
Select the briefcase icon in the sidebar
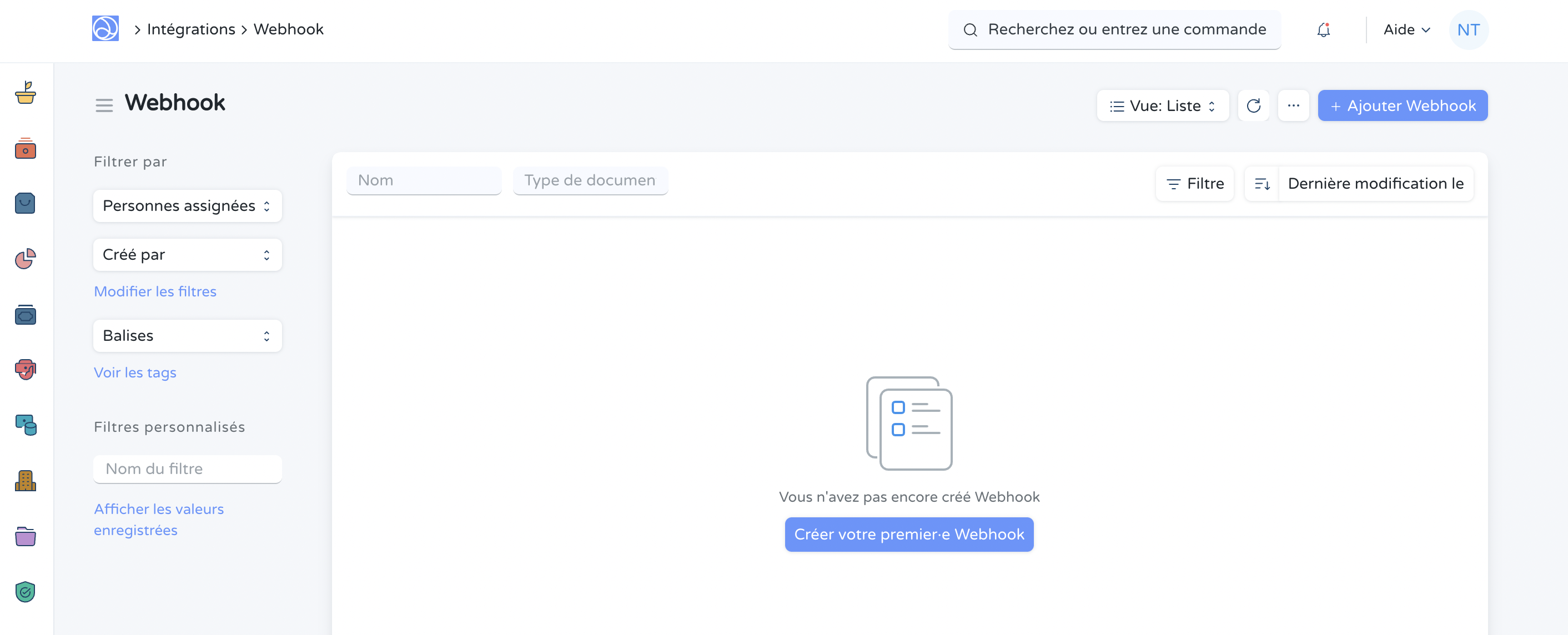coord(24,315)
